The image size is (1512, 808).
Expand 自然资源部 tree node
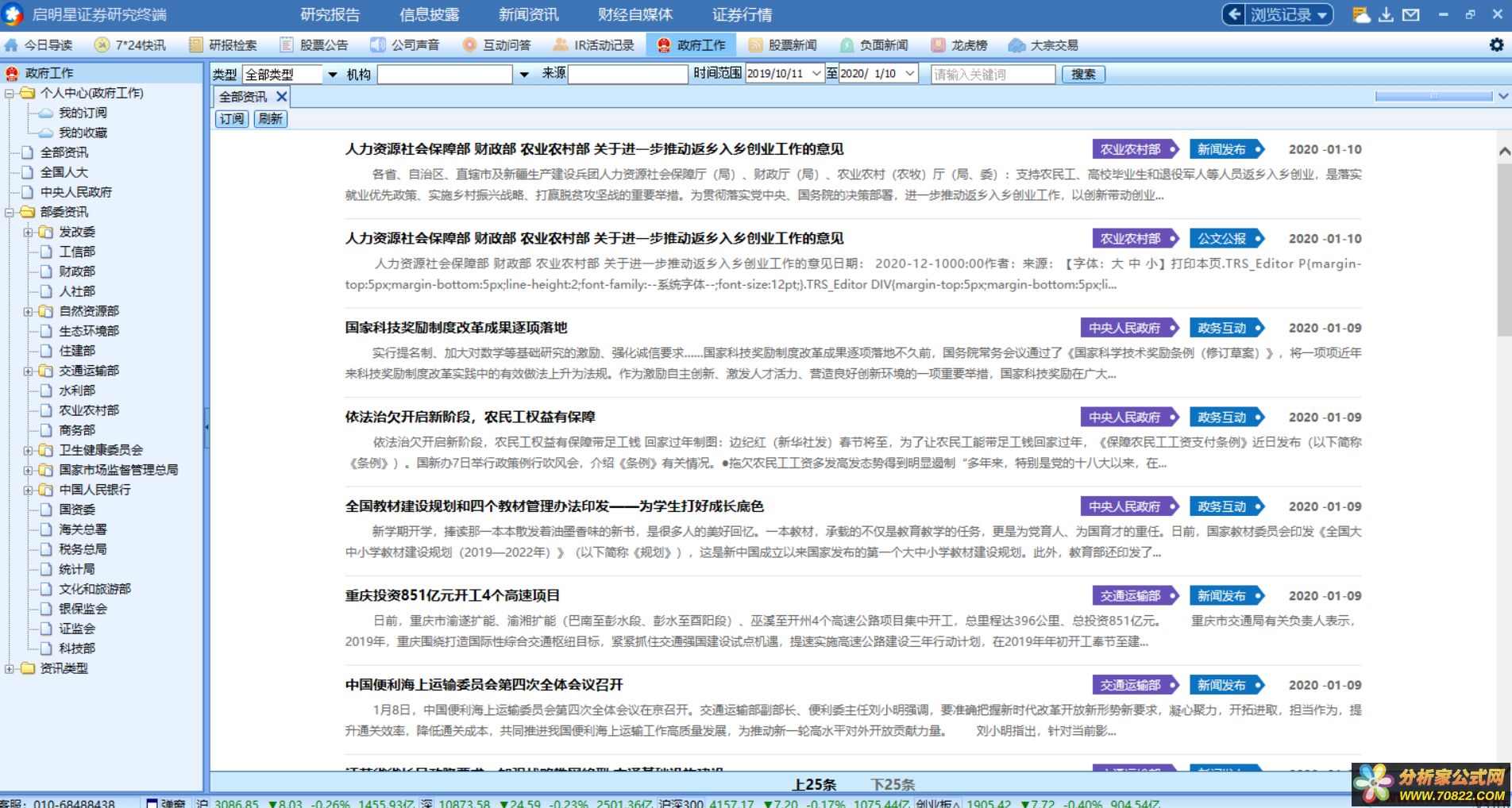click(x=28, y=311)
